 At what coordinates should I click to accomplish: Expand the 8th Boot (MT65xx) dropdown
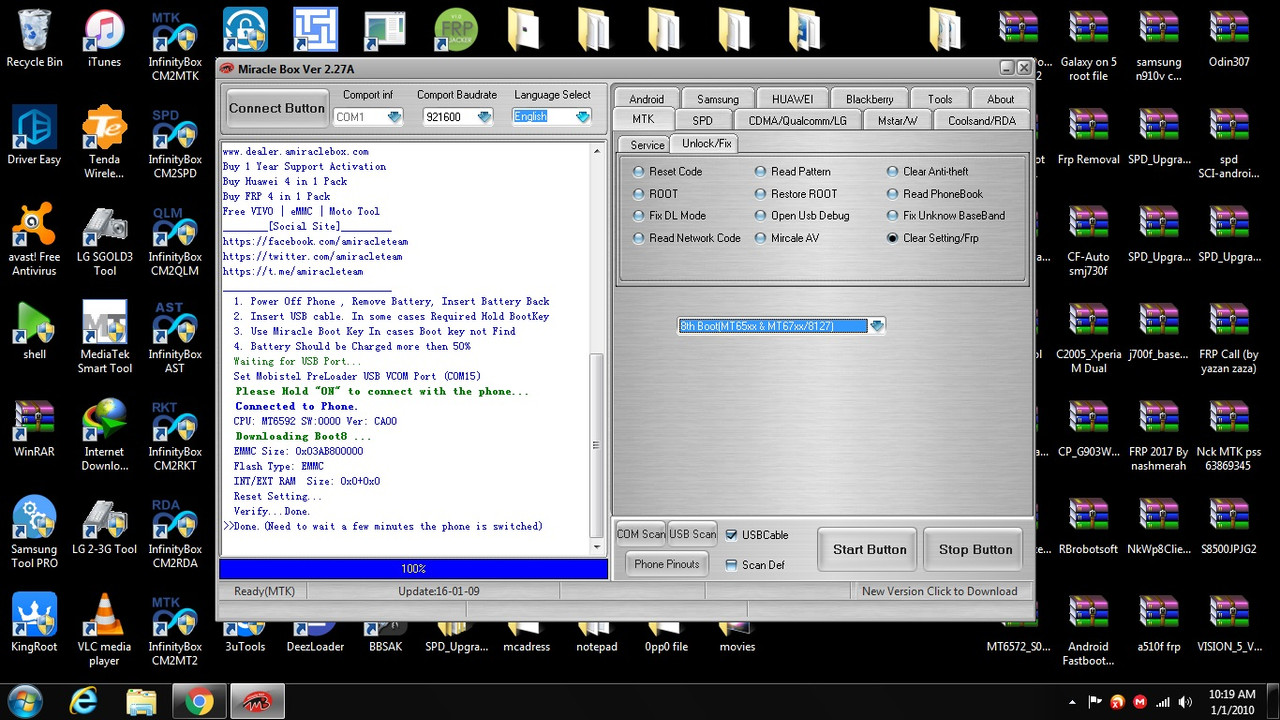pos(877,326)
